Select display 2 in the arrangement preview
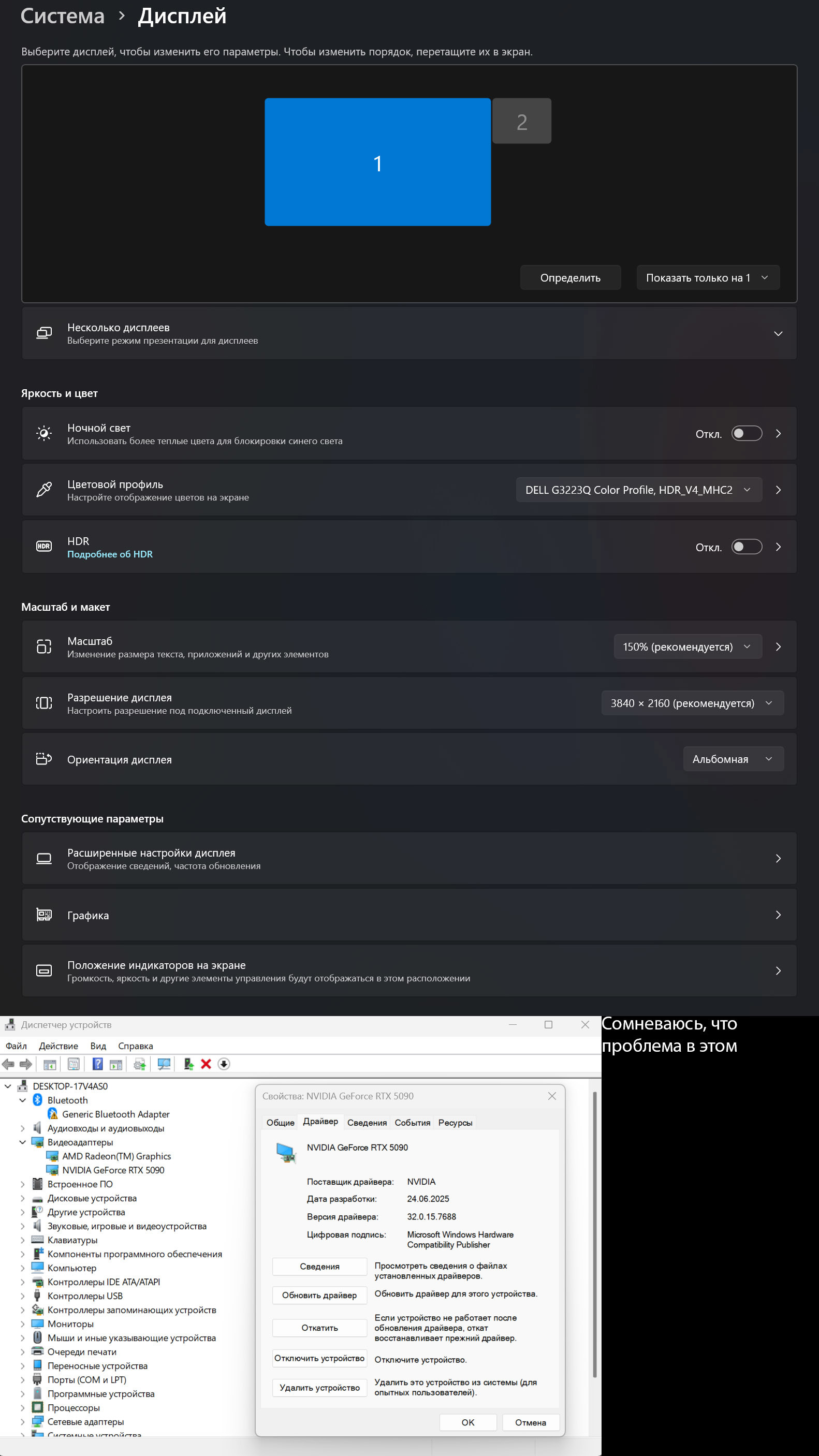The width and height of the screenshot is (819, 1456). (522, 121)
